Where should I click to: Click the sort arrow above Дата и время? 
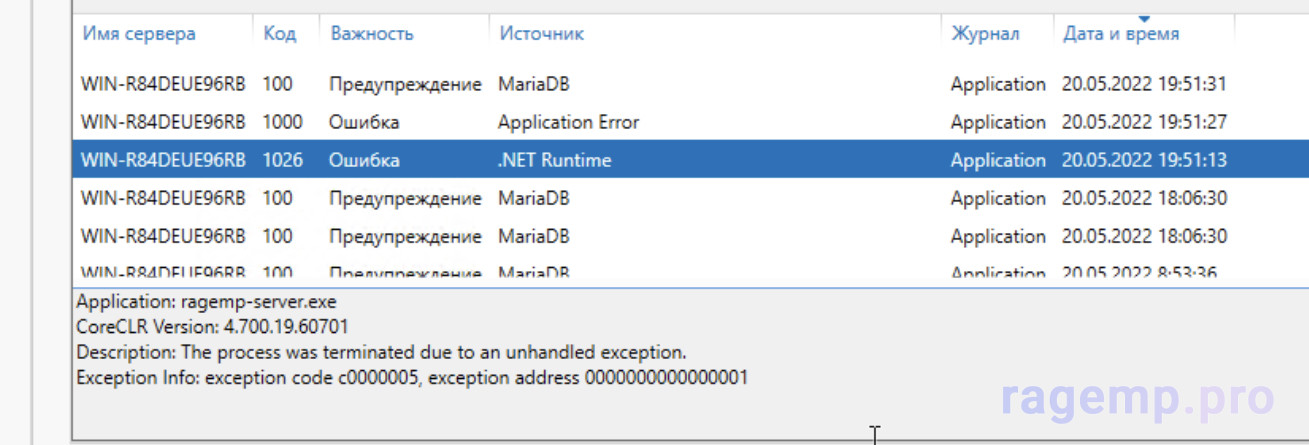tap(1144, 19)
